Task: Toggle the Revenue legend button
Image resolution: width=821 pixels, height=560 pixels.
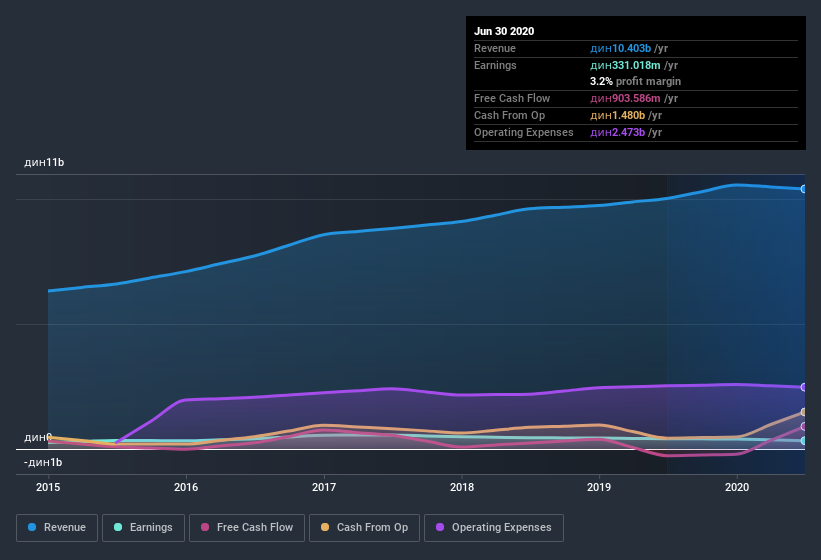Action: pos(57,527)
